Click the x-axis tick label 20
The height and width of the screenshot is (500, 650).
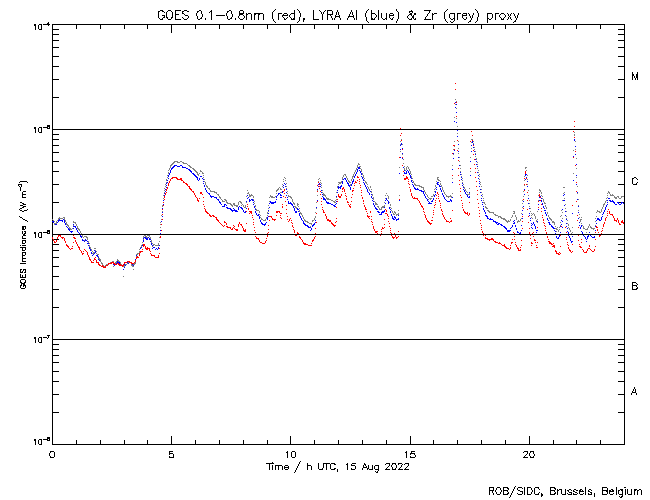point(528,454)
